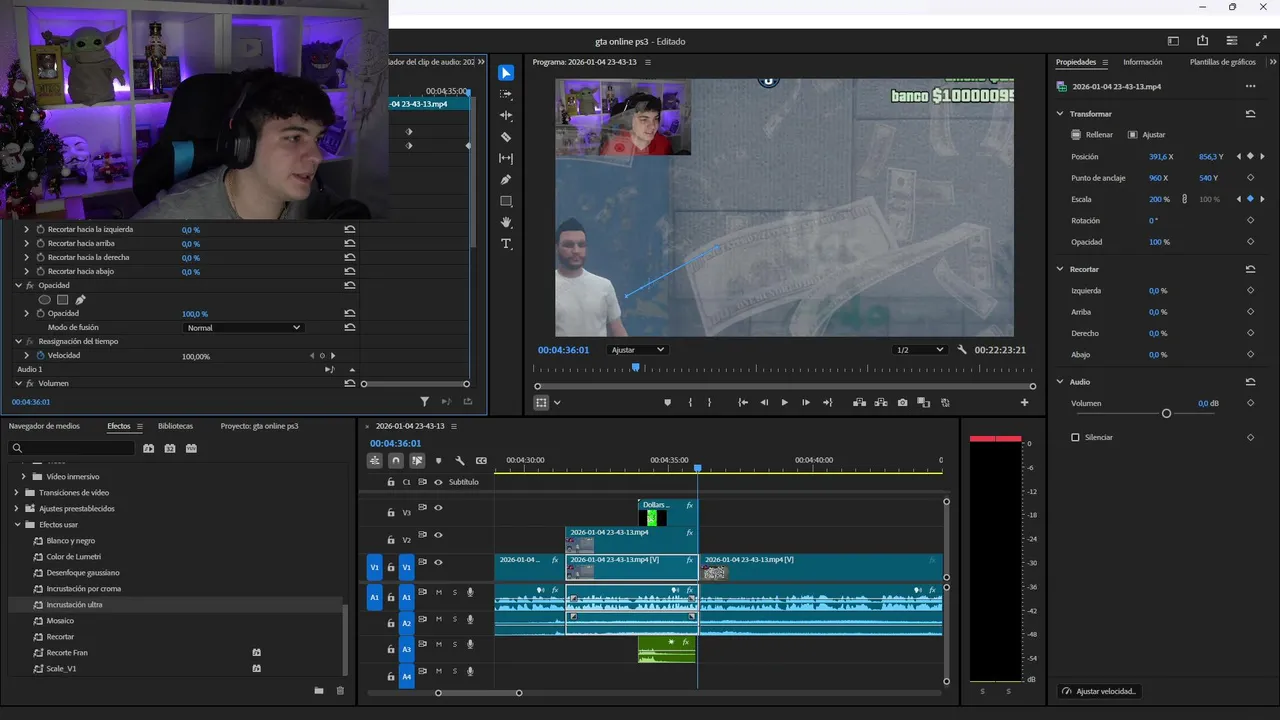Toggle V3 track visibility eye

coord(438,508)
